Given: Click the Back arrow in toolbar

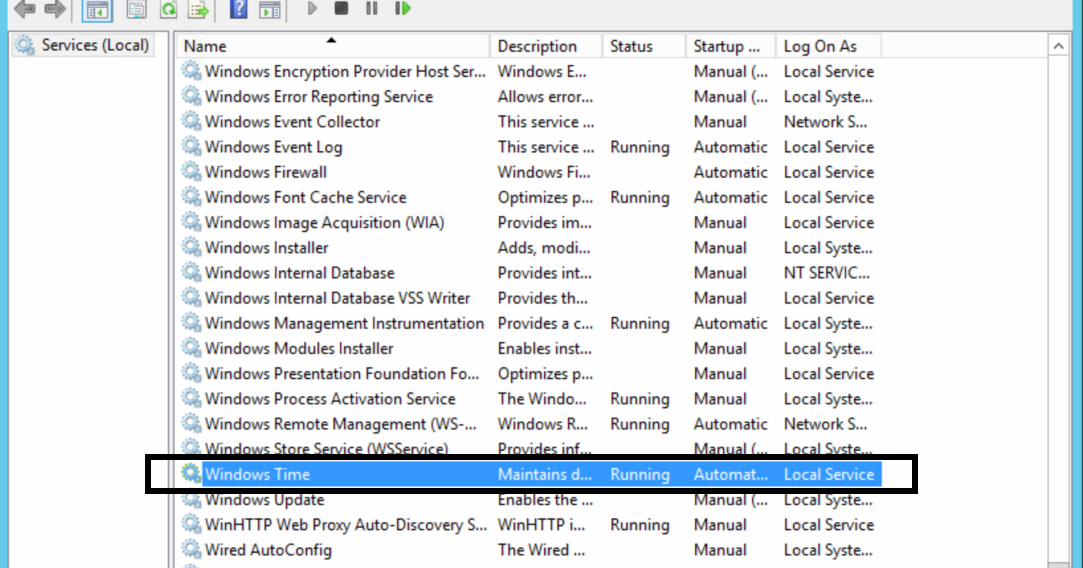Looking at the screenshot, I should [x=24, y=9].
